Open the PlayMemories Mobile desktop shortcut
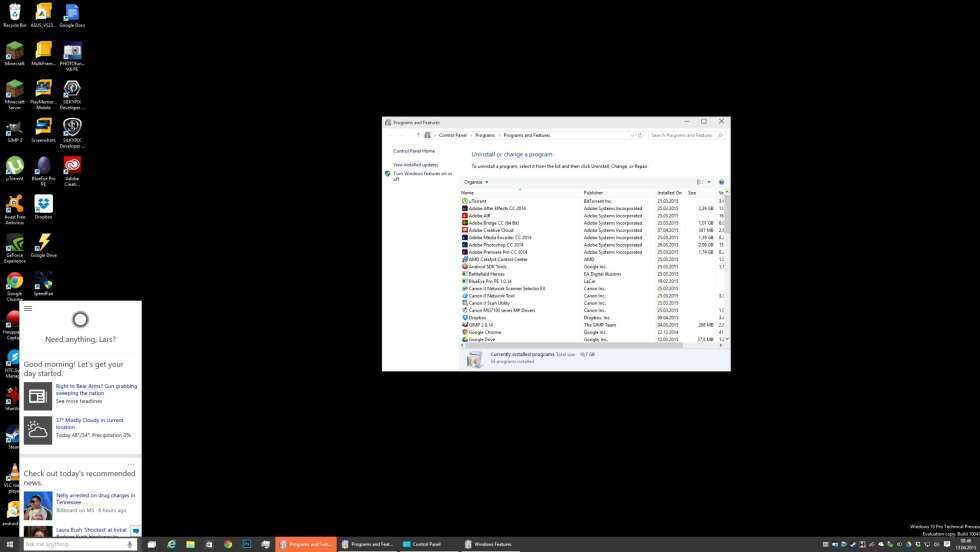Viewport: 980px width, 552px height. pos(43,94)
